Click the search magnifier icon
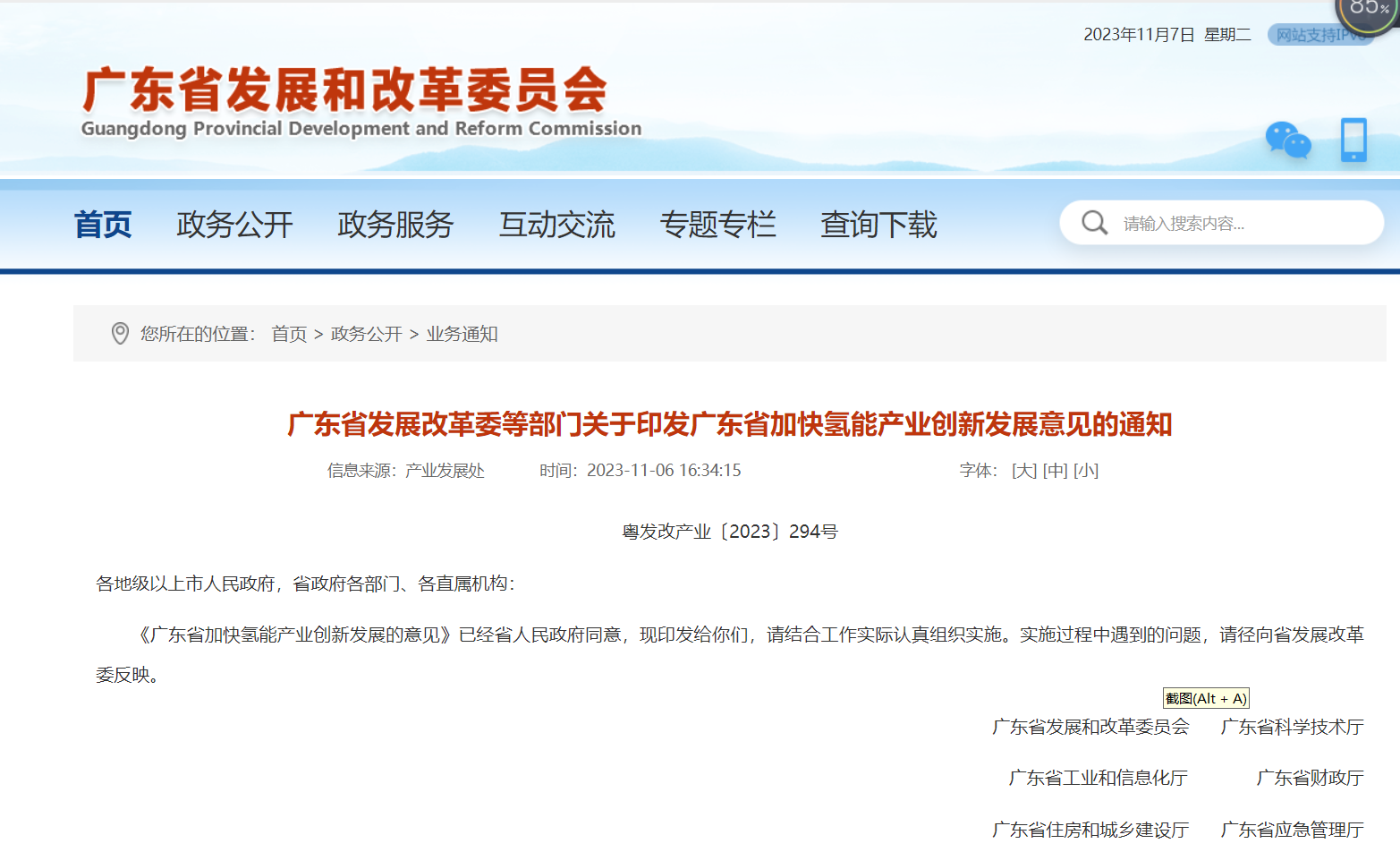 pyautogui.click(x=1094, y=223)
